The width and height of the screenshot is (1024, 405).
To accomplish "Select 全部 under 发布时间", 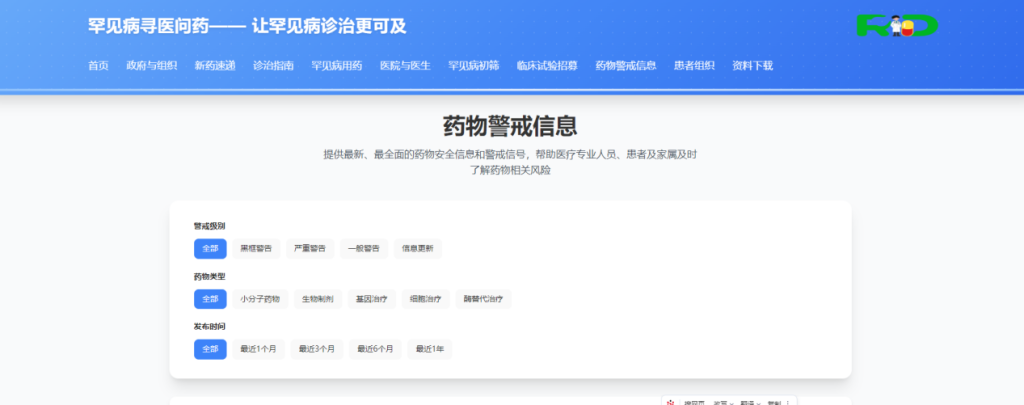I will click(210, 349).
